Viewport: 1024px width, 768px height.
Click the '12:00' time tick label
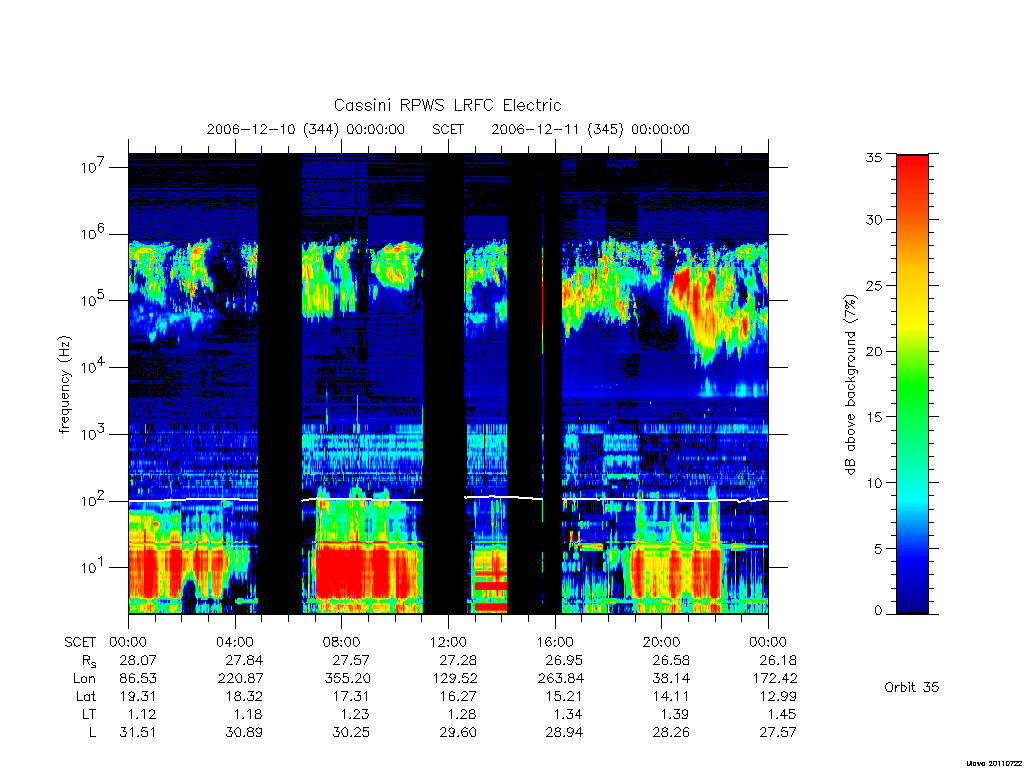pyautogui.click(x=449, y=642)
